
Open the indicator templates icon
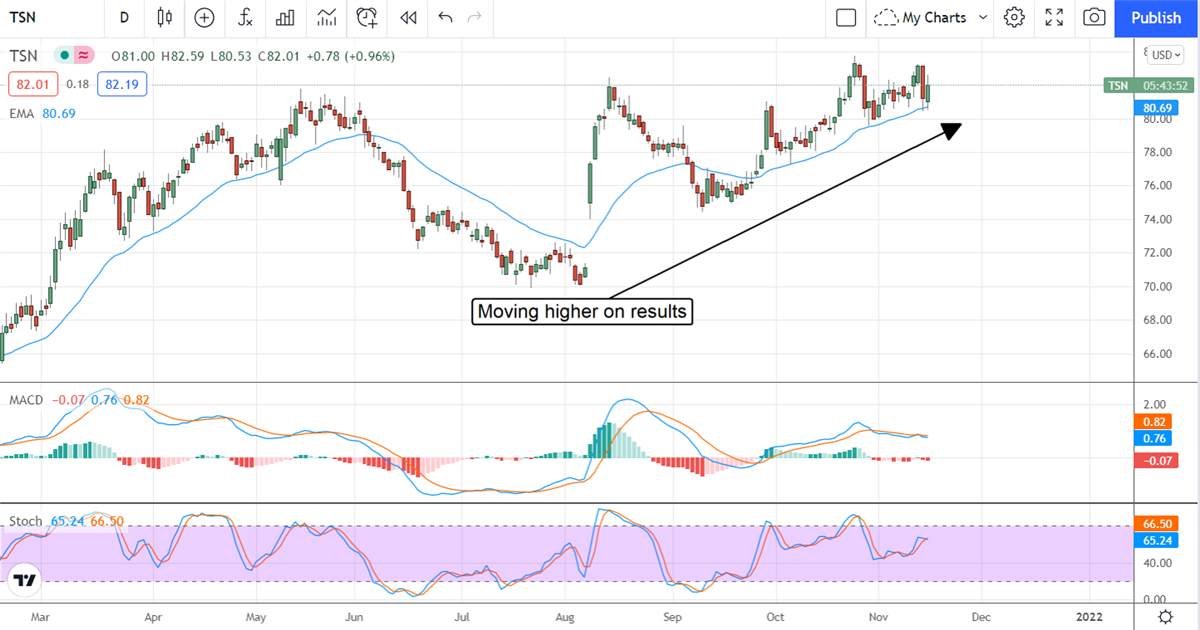(326, 17)
